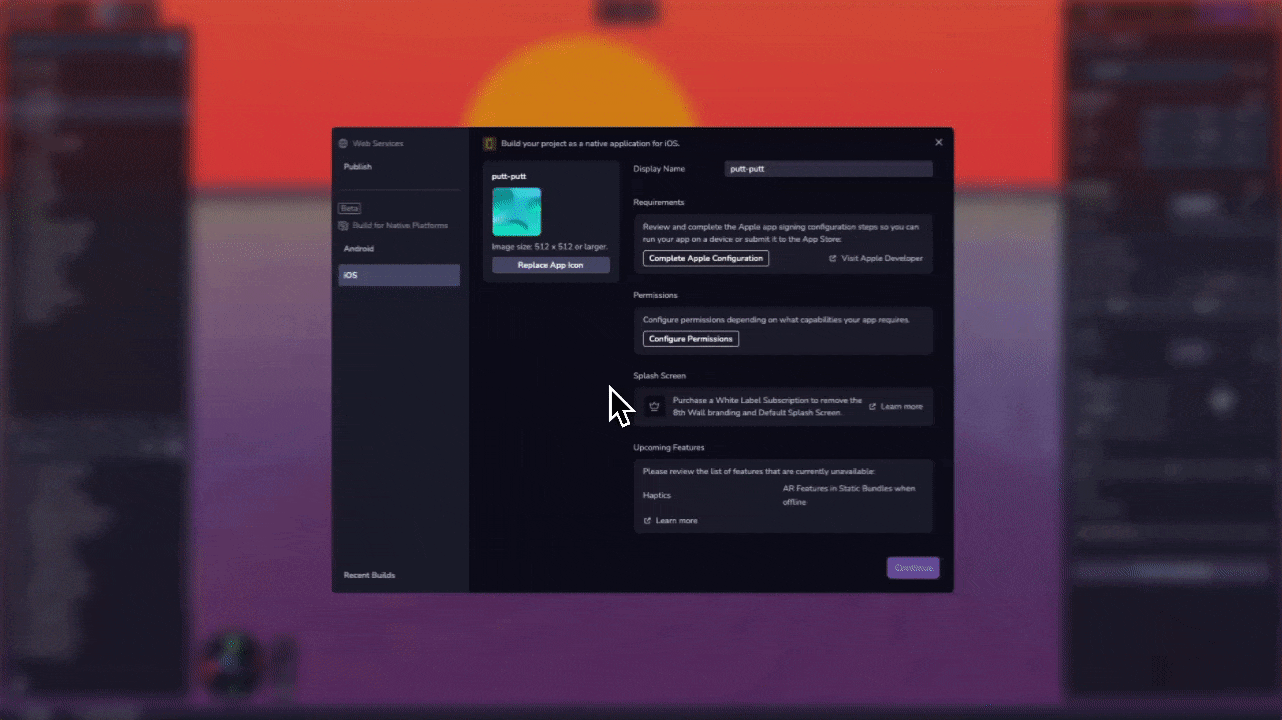Screen dimensions: 1282x720
Task: Click Continue to proceed with the build
Action: 912,567
